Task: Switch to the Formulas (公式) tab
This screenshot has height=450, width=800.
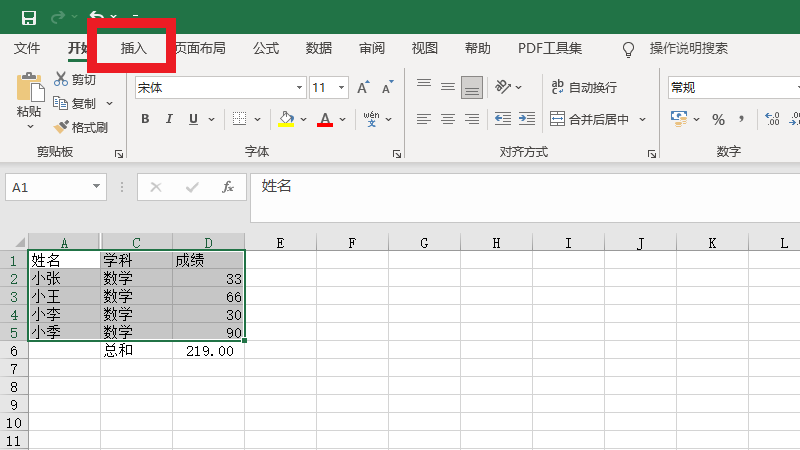Action: [266, 48]
